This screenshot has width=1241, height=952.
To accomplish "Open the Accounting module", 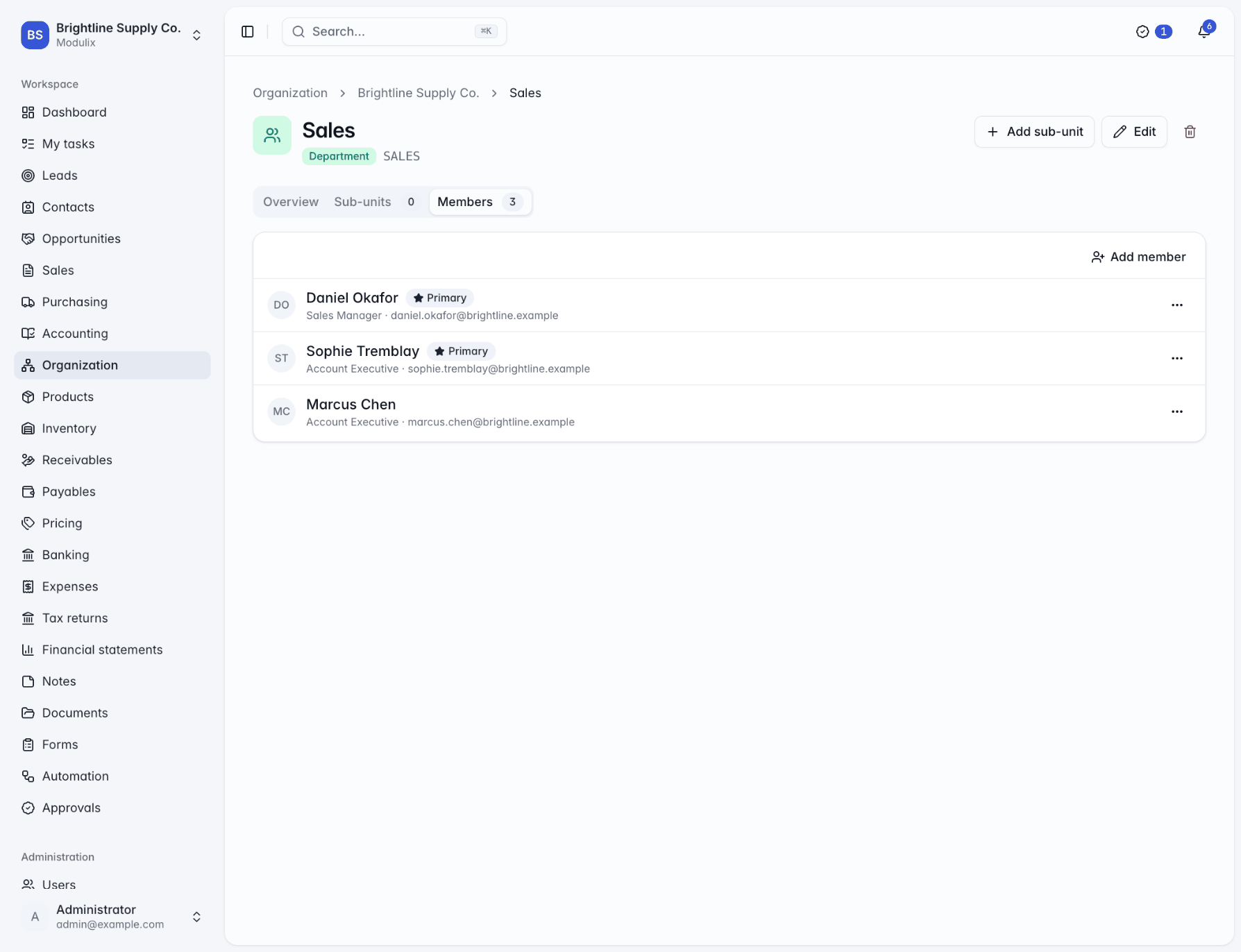I will (112, 334).
